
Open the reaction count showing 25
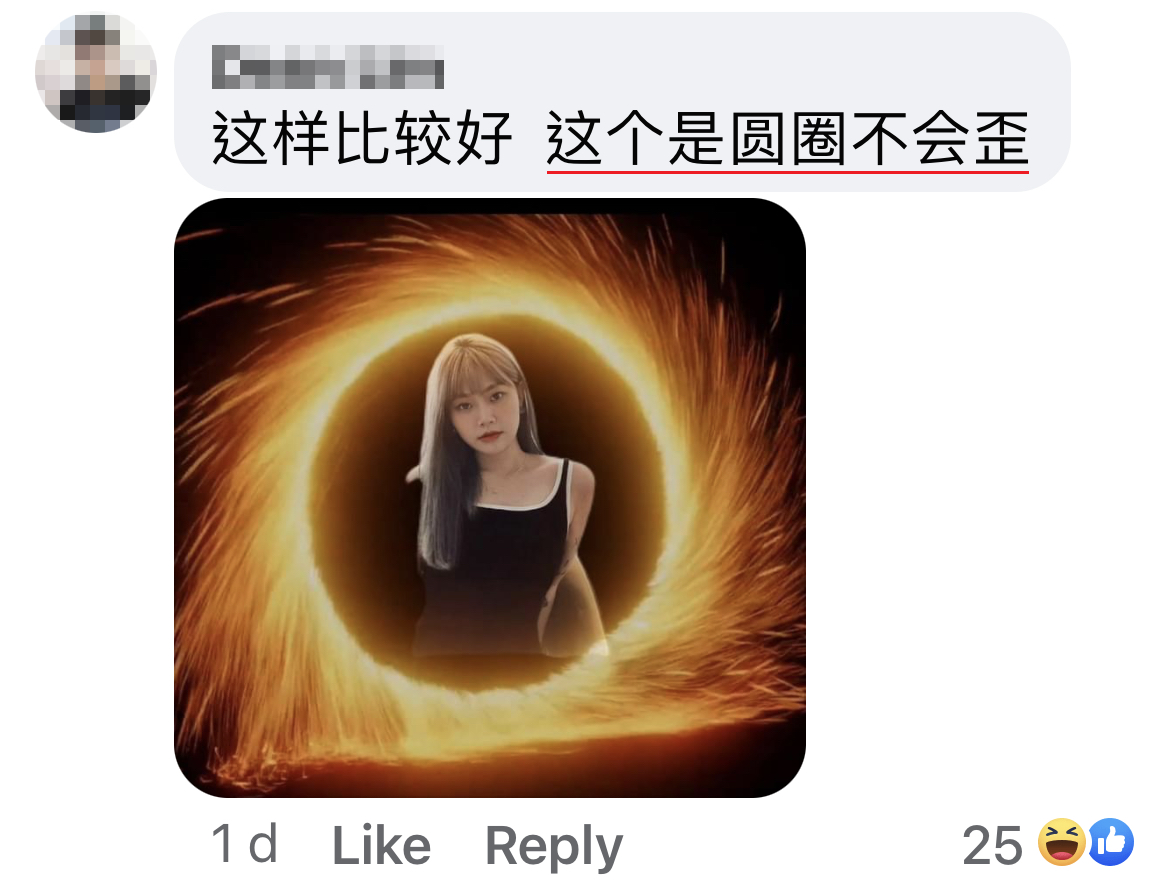point(992,846)
